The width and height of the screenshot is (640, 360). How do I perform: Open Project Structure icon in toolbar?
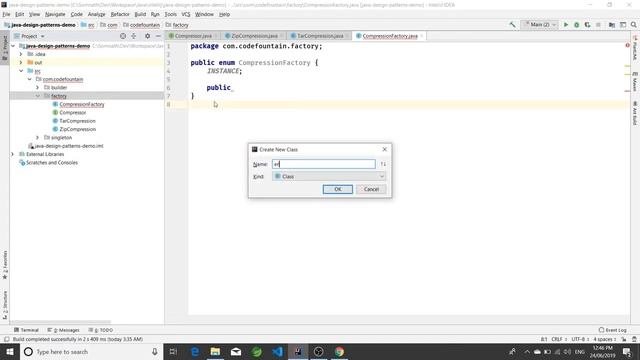pyautogui.click(x=612, y=25)
